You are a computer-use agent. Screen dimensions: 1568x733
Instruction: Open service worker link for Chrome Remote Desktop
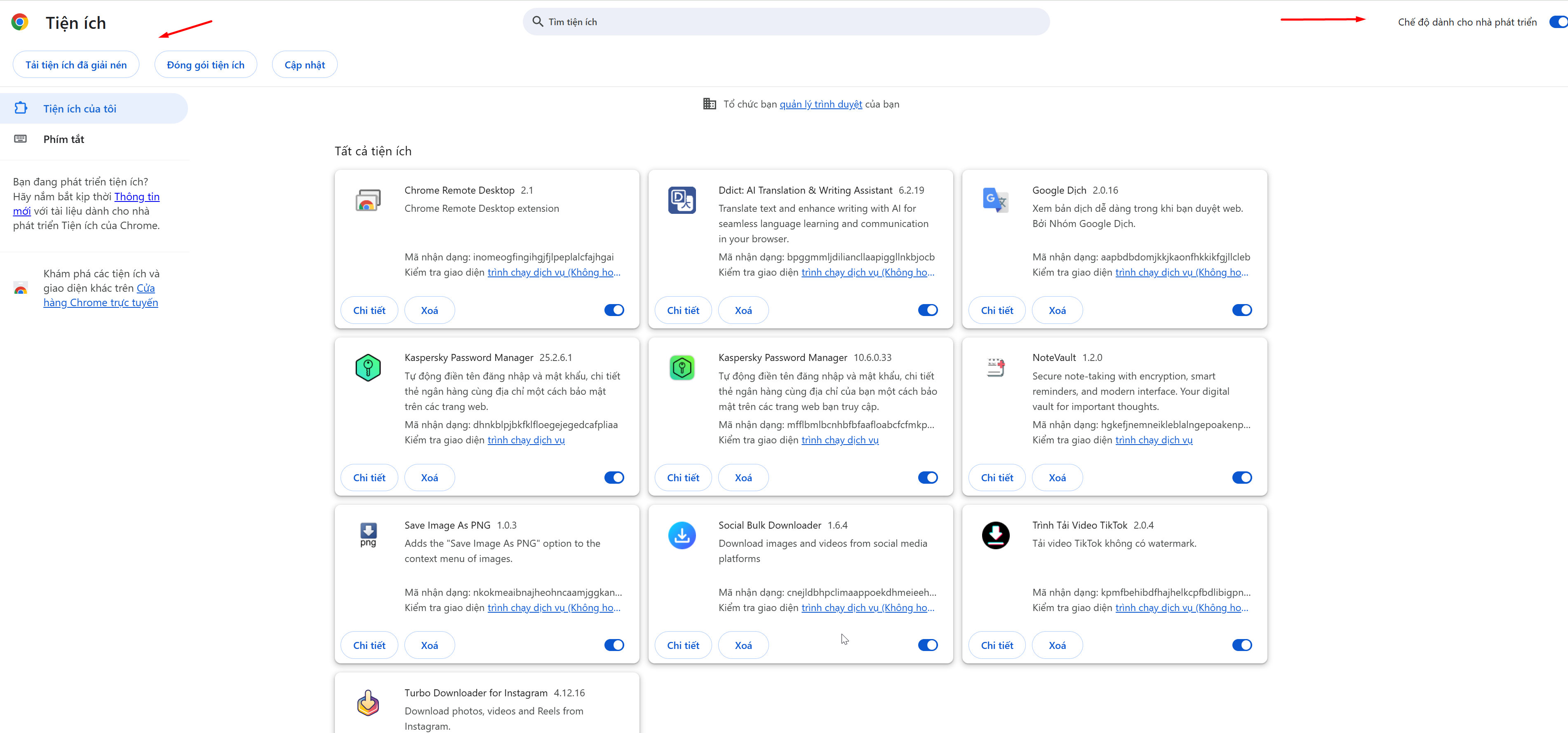click(x=554, y=272)
